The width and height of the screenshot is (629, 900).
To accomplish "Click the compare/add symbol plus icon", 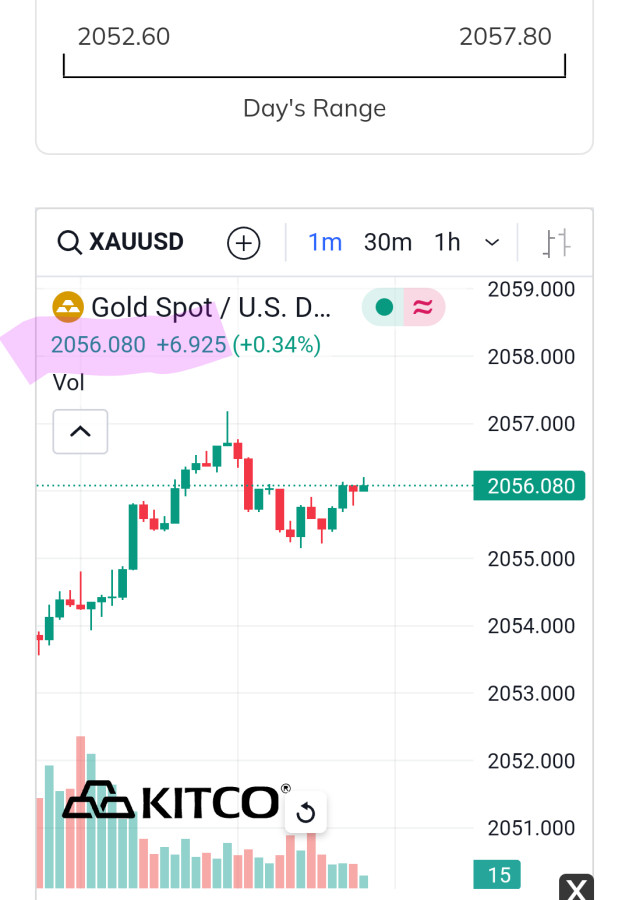I will [x=244, y=242].
